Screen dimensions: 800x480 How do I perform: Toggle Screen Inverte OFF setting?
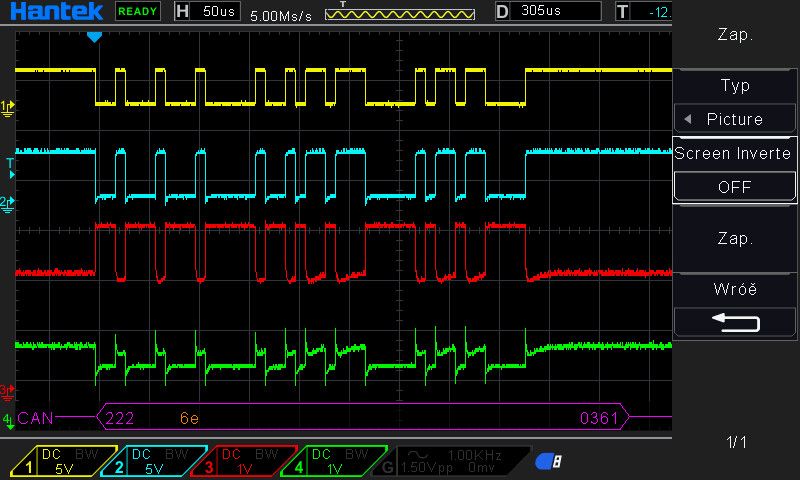pos(735,187)
